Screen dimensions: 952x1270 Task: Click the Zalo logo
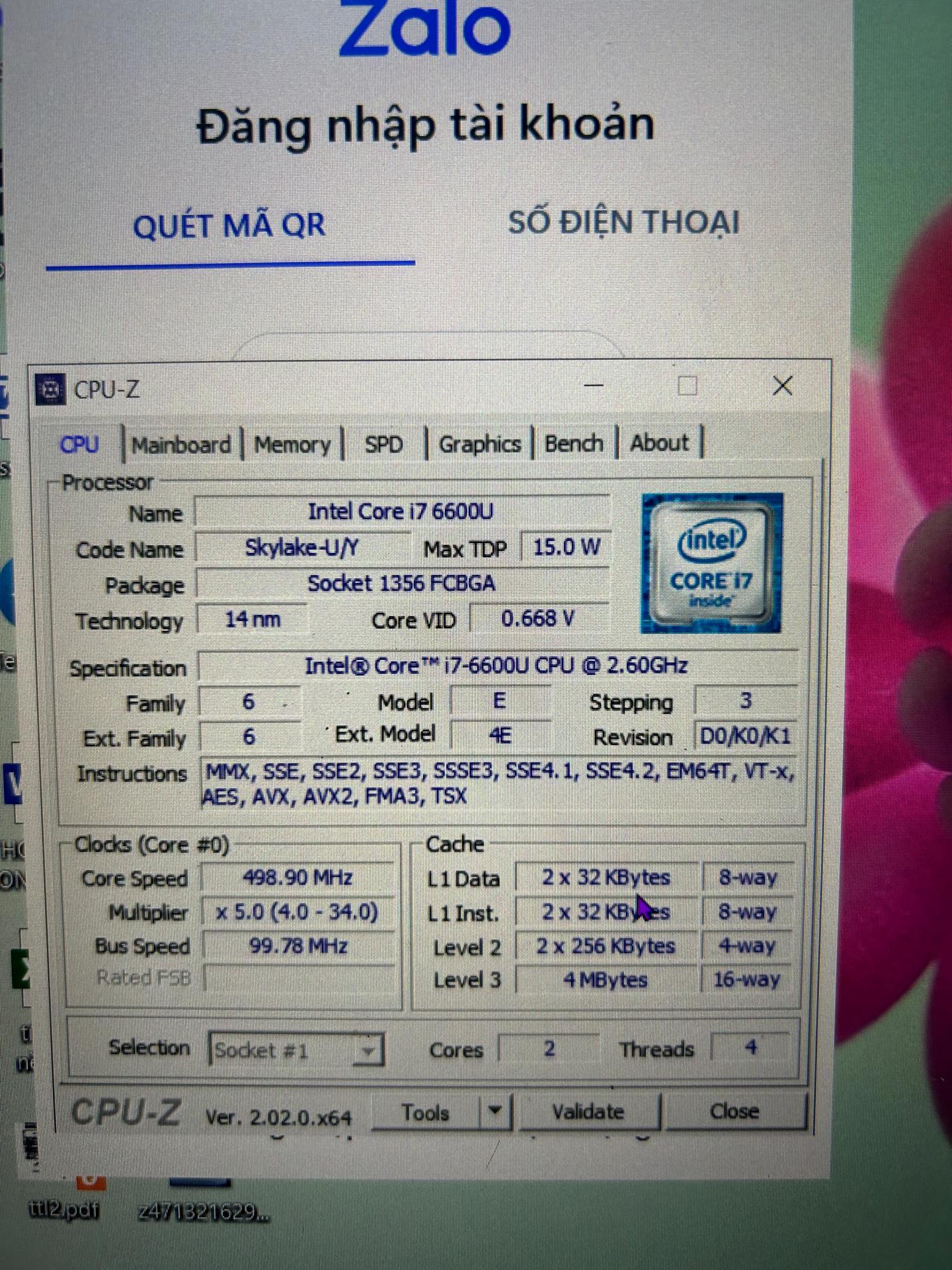coord(424,28)
